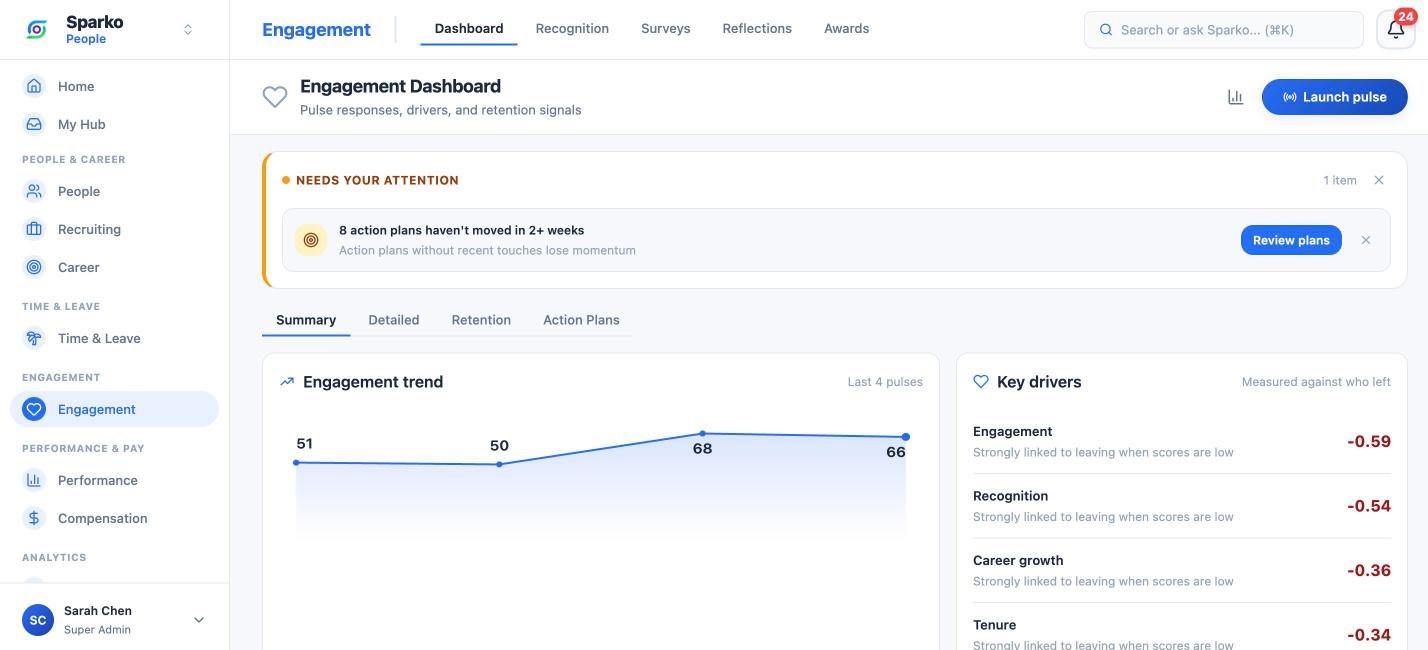
Task: Select the Awards tab
Action: pyautogui.click(x=846, y=28)
